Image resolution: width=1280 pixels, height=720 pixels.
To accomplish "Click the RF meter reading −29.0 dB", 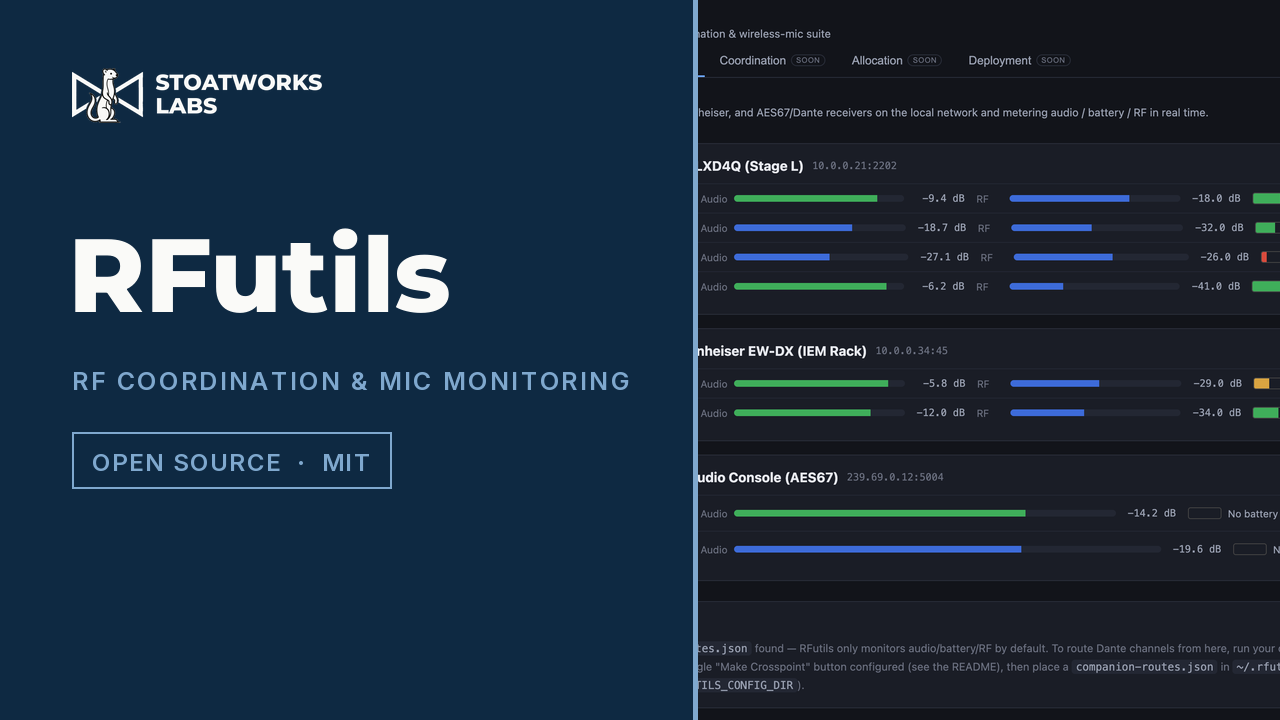I will click(1095, 383).
